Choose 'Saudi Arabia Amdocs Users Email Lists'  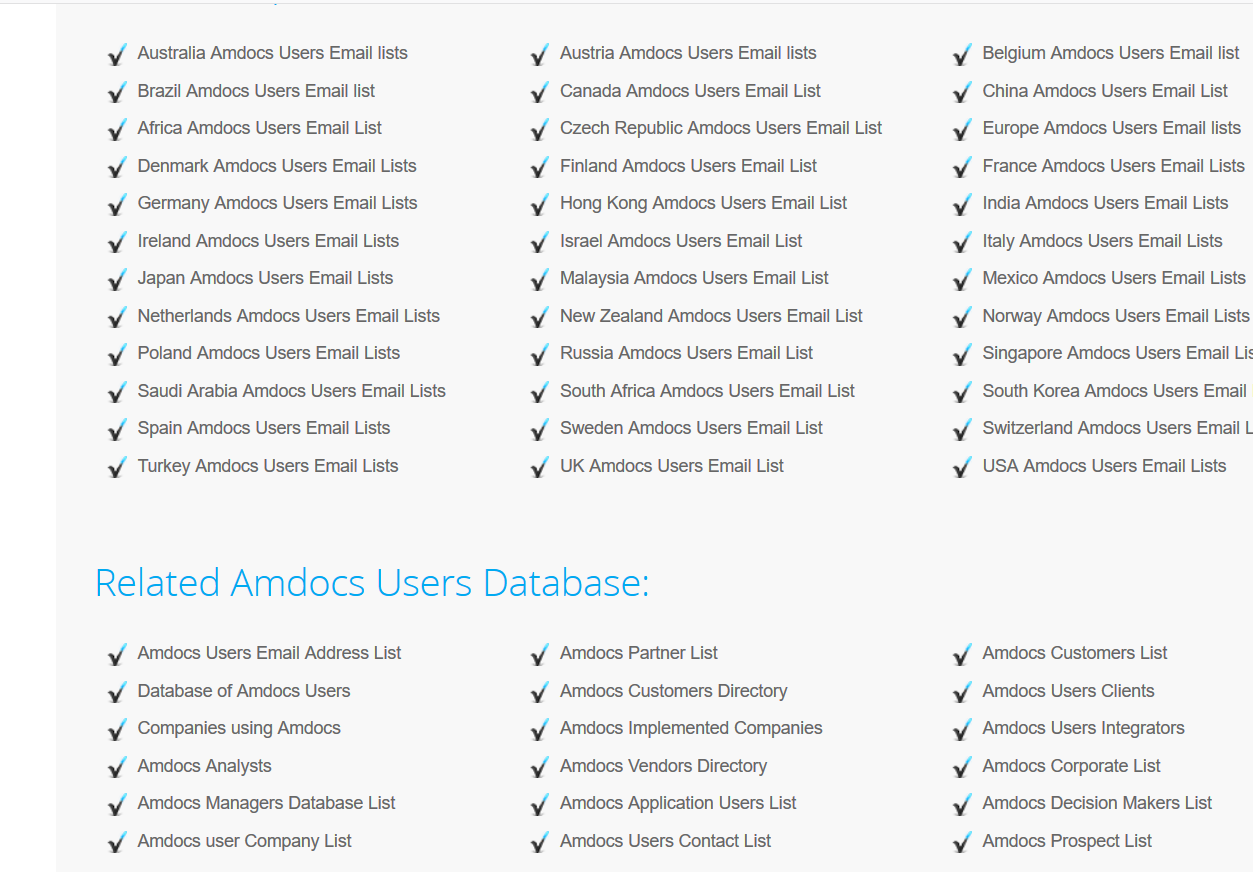(x=292, y=391)
